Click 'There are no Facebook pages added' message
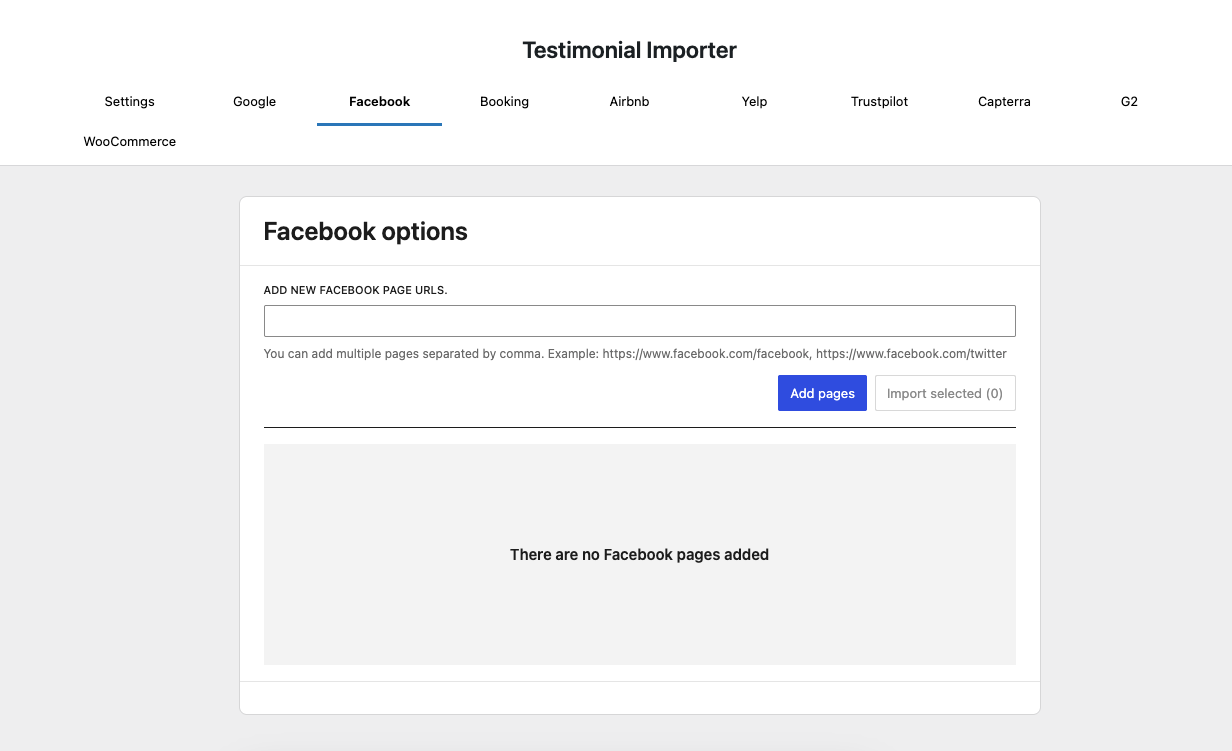1232x751 pixels. [x=640, y=554]
